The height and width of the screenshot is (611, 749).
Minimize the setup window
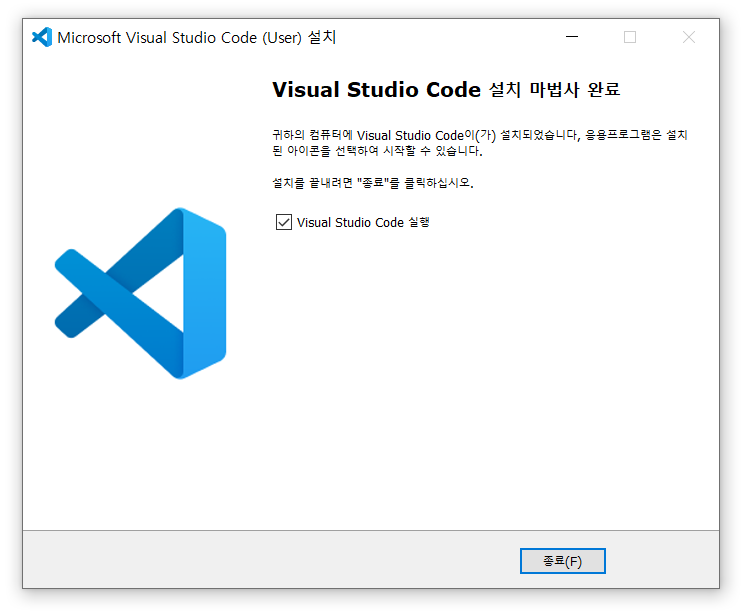tap(572, 37)
